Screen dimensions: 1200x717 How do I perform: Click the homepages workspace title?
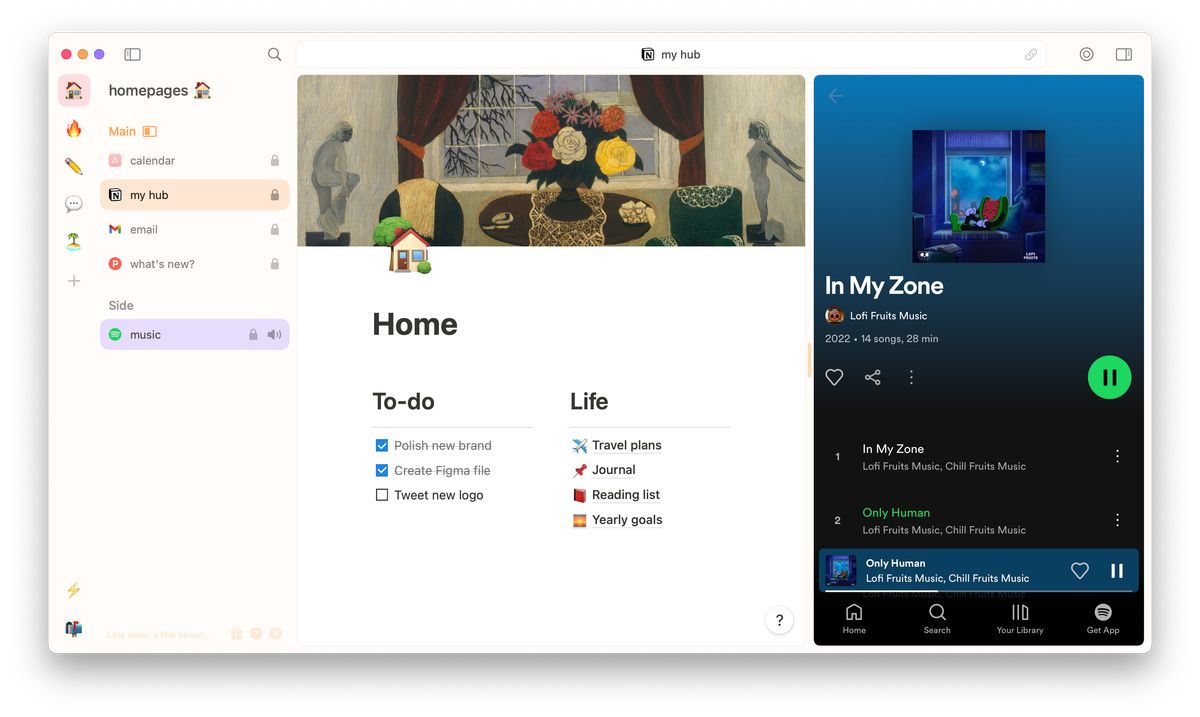coord(160,90)
